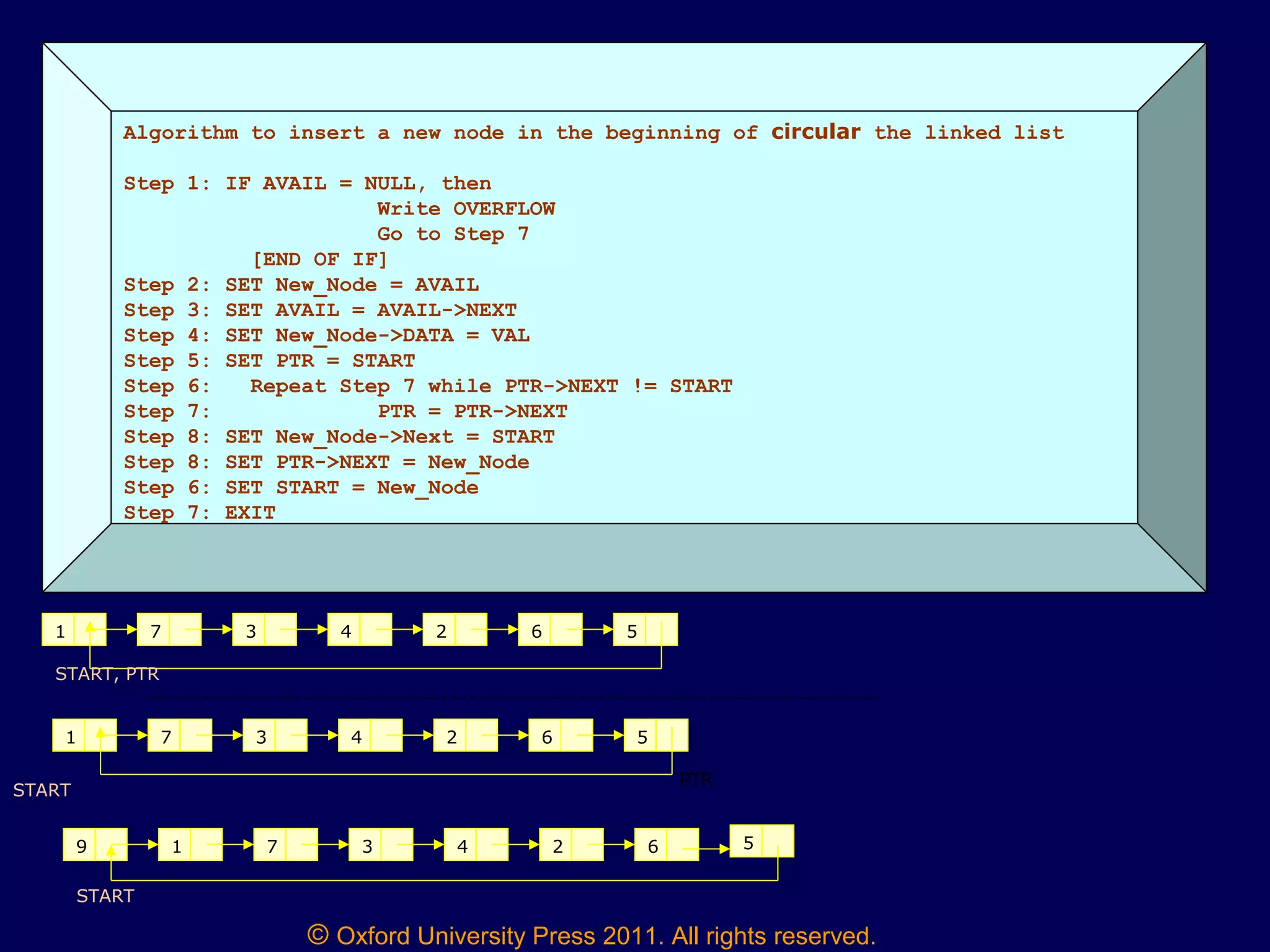
Task: Click node 1 in the bottom linked list
Action: [x=177, y=845]
